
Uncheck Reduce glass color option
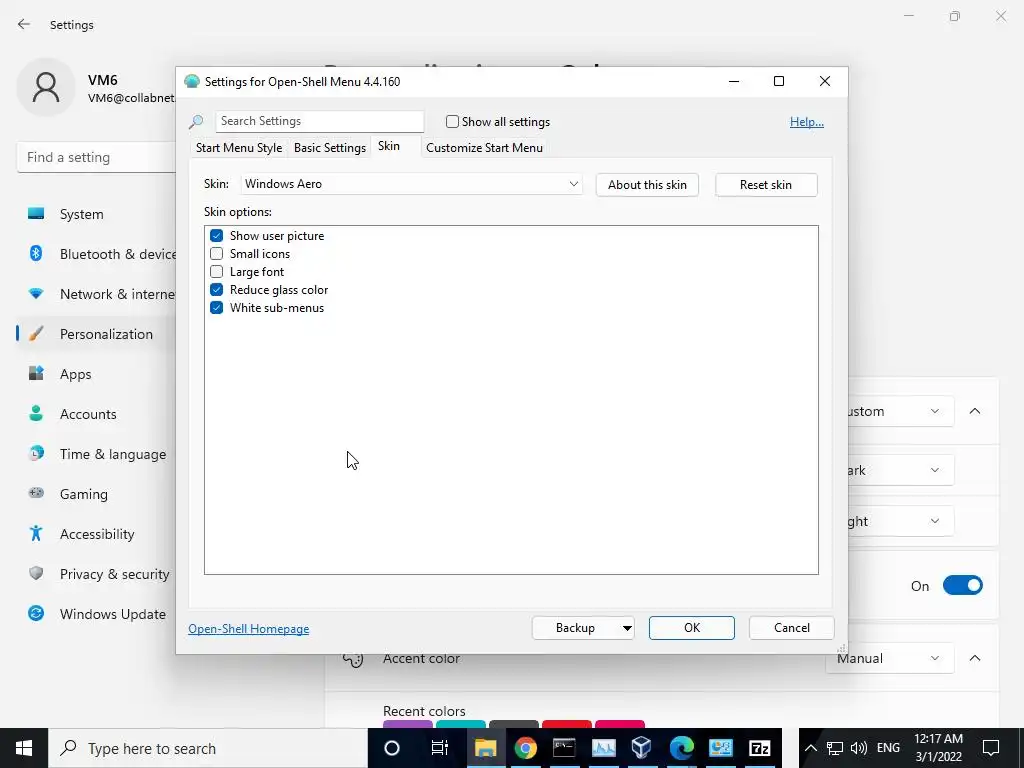[x=216, y=289]
